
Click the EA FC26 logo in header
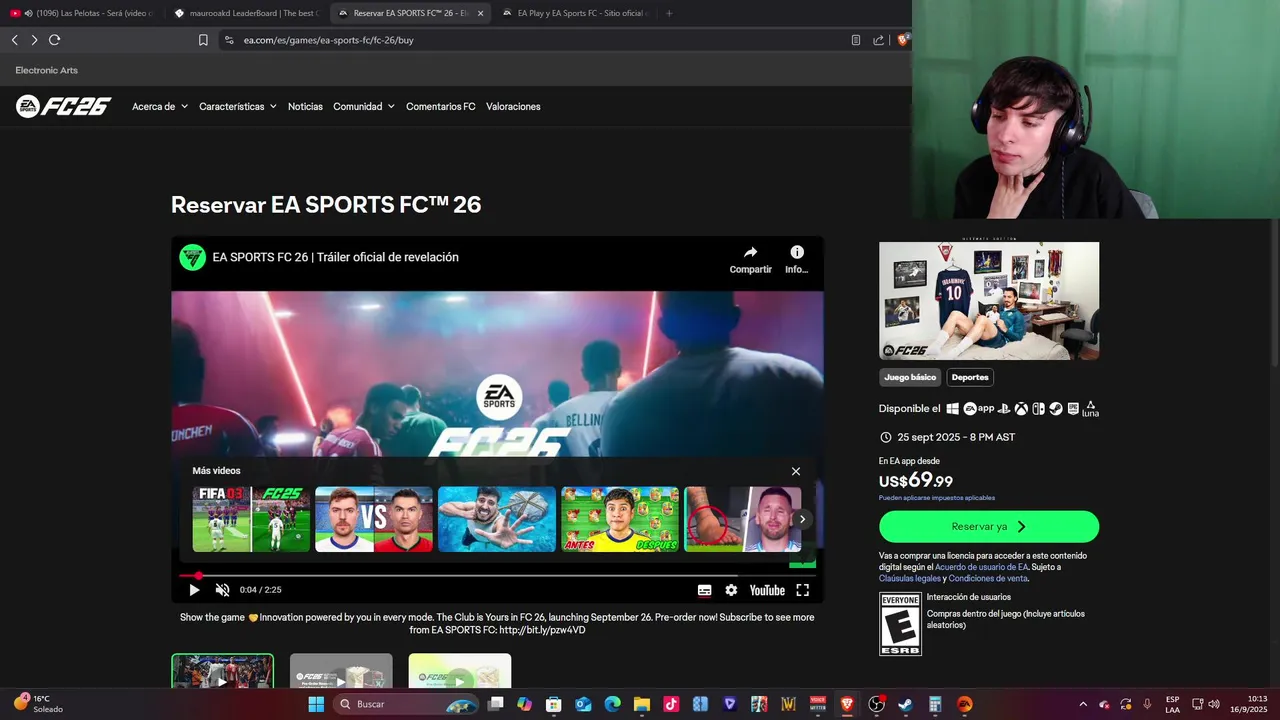click(63, 106)
